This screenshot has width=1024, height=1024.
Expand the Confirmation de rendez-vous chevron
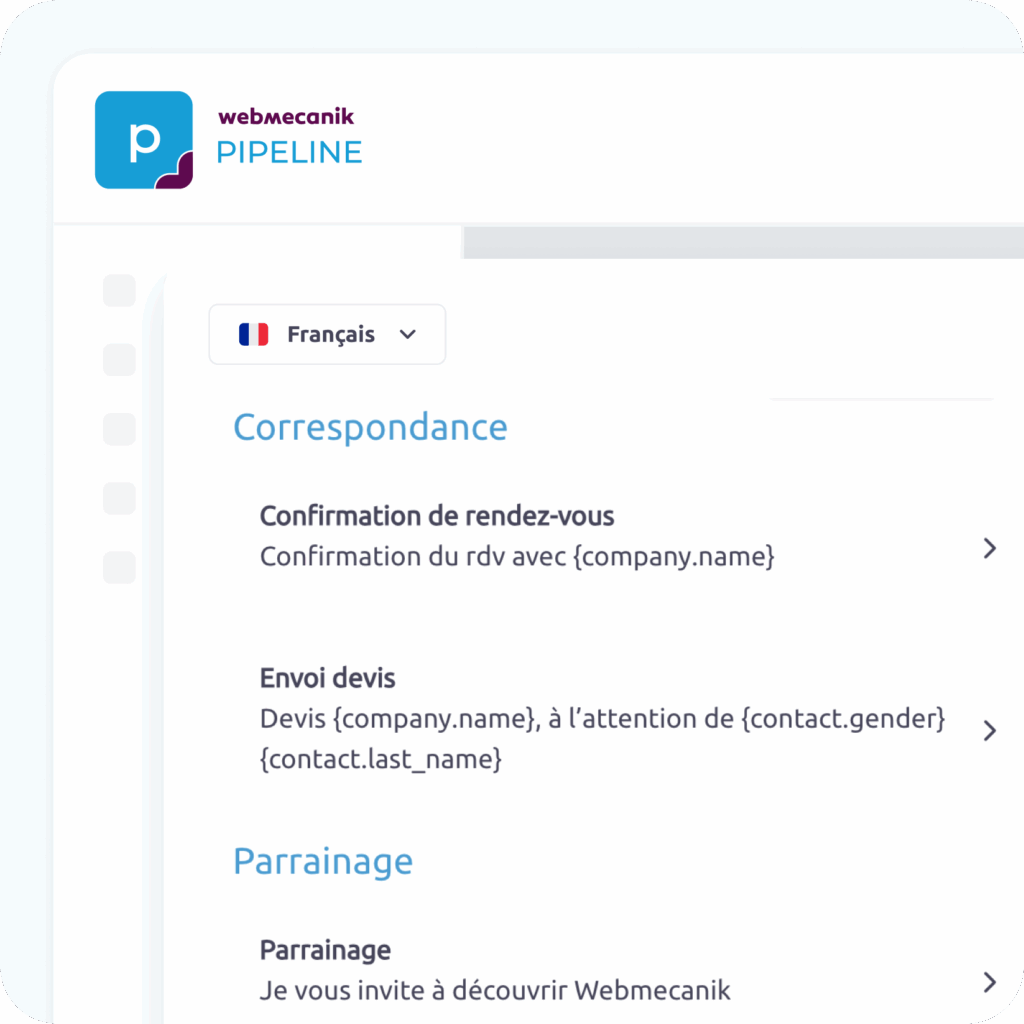(x=990, y=548)
